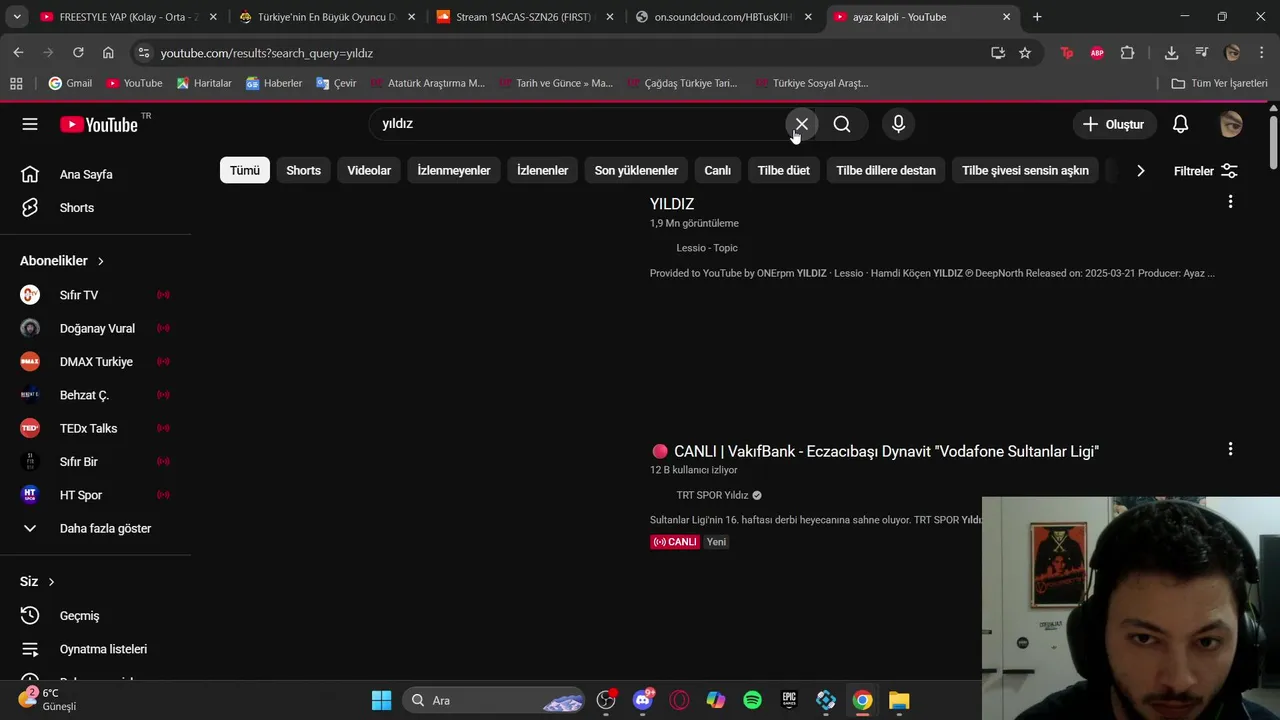The width and height of the screenshot is (1280, 720).
Task: Open the TRT SPOR Yıldız channel link
Action: tap(712, 495)
